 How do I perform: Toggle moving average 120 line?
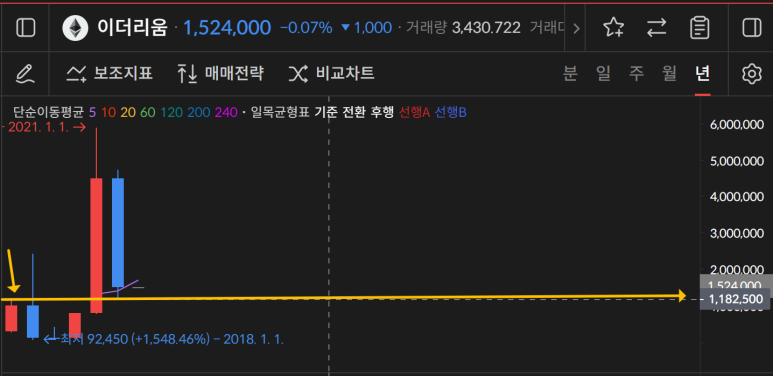click(x=171, y=112)
